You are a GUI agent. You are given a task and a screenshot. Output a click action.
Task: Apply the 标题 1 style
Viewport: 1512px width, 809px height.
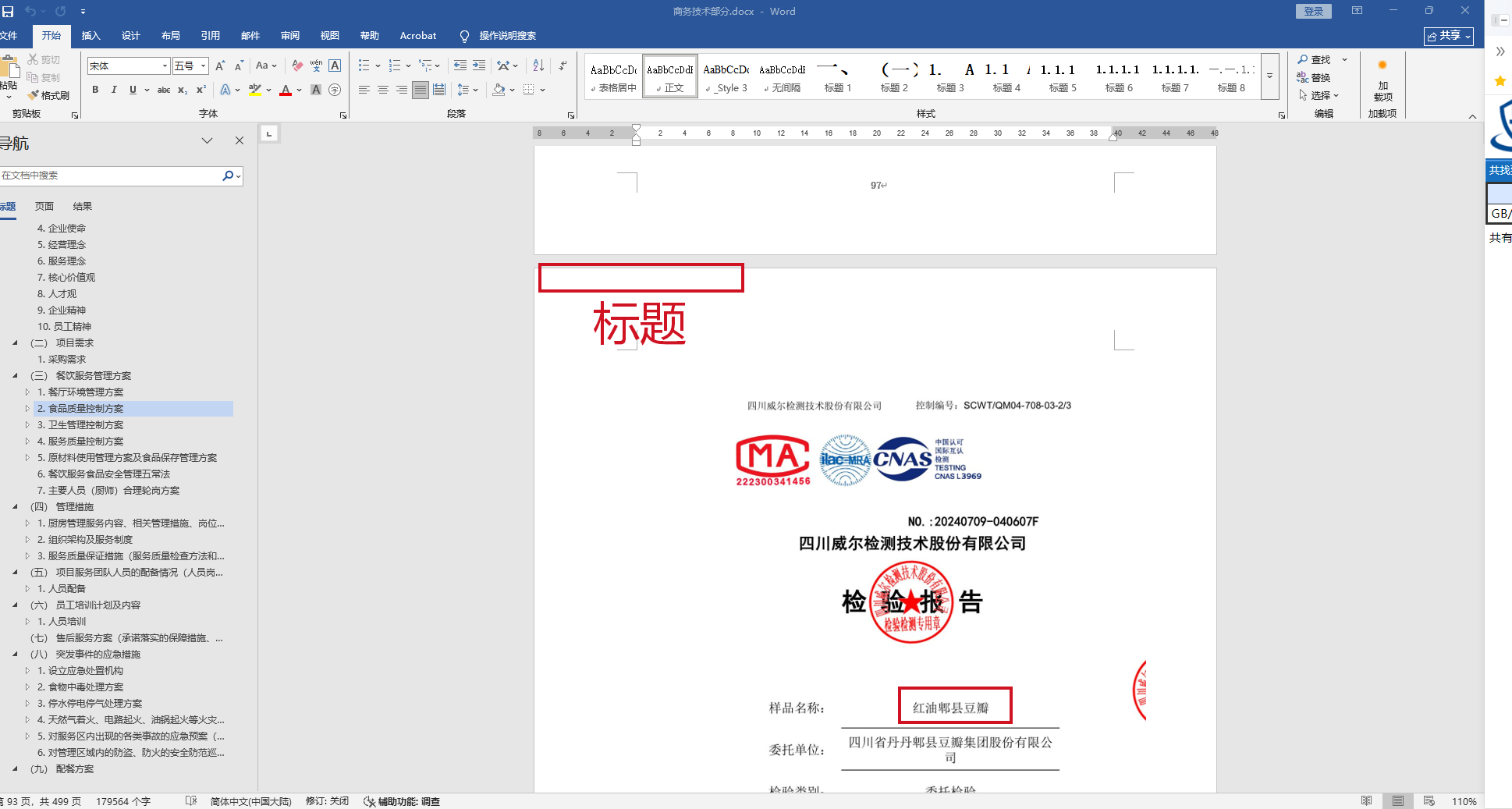coord(838,76)
